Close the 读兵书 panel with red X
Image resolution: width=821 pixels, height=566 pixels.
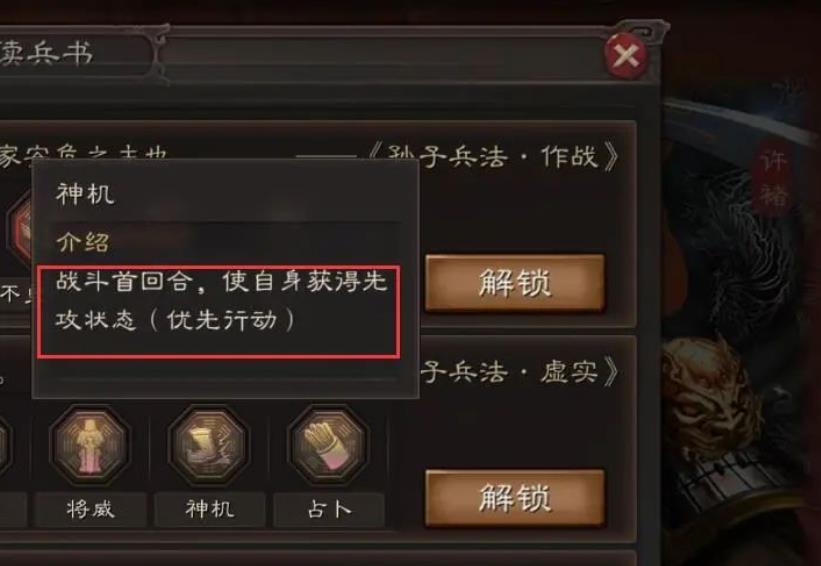tap(625, 55)
